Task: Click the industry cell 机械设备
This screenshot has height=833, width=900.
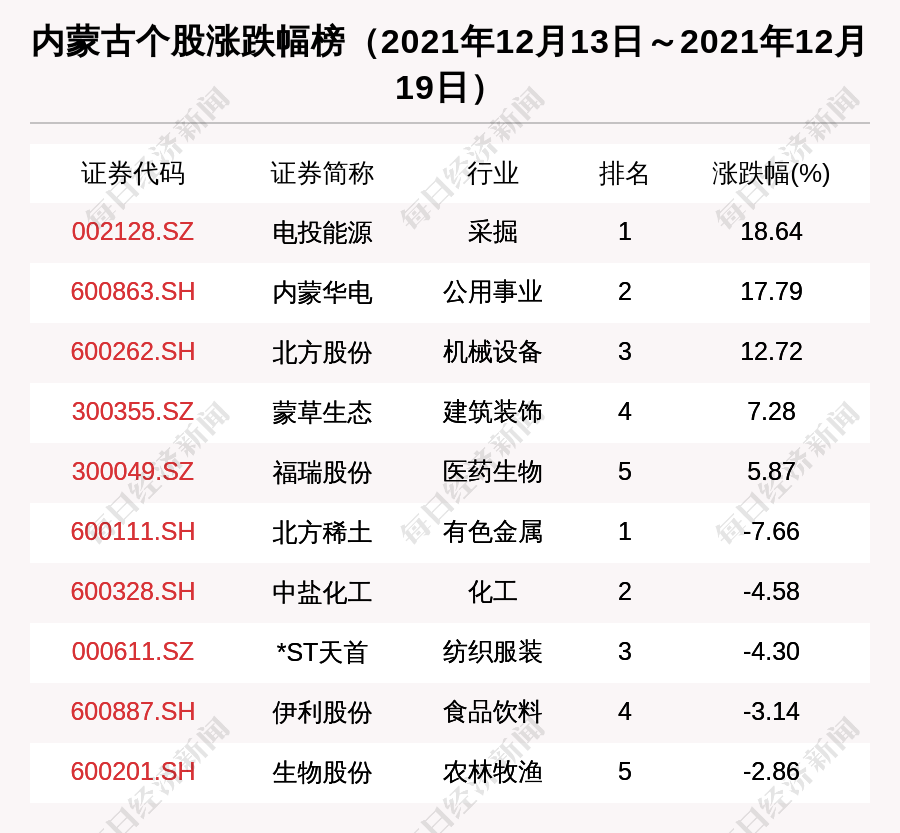Action: click(492, 352)
